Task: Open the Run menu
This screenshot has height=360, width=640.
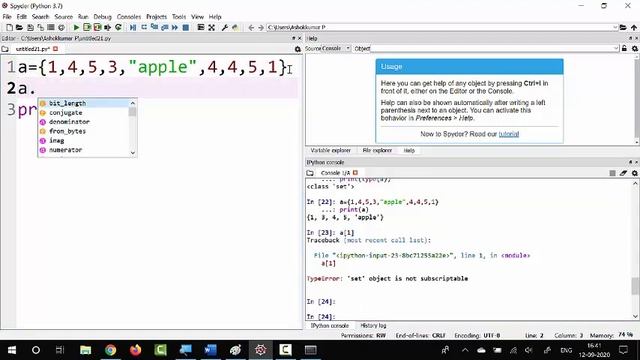Action: 83,17
